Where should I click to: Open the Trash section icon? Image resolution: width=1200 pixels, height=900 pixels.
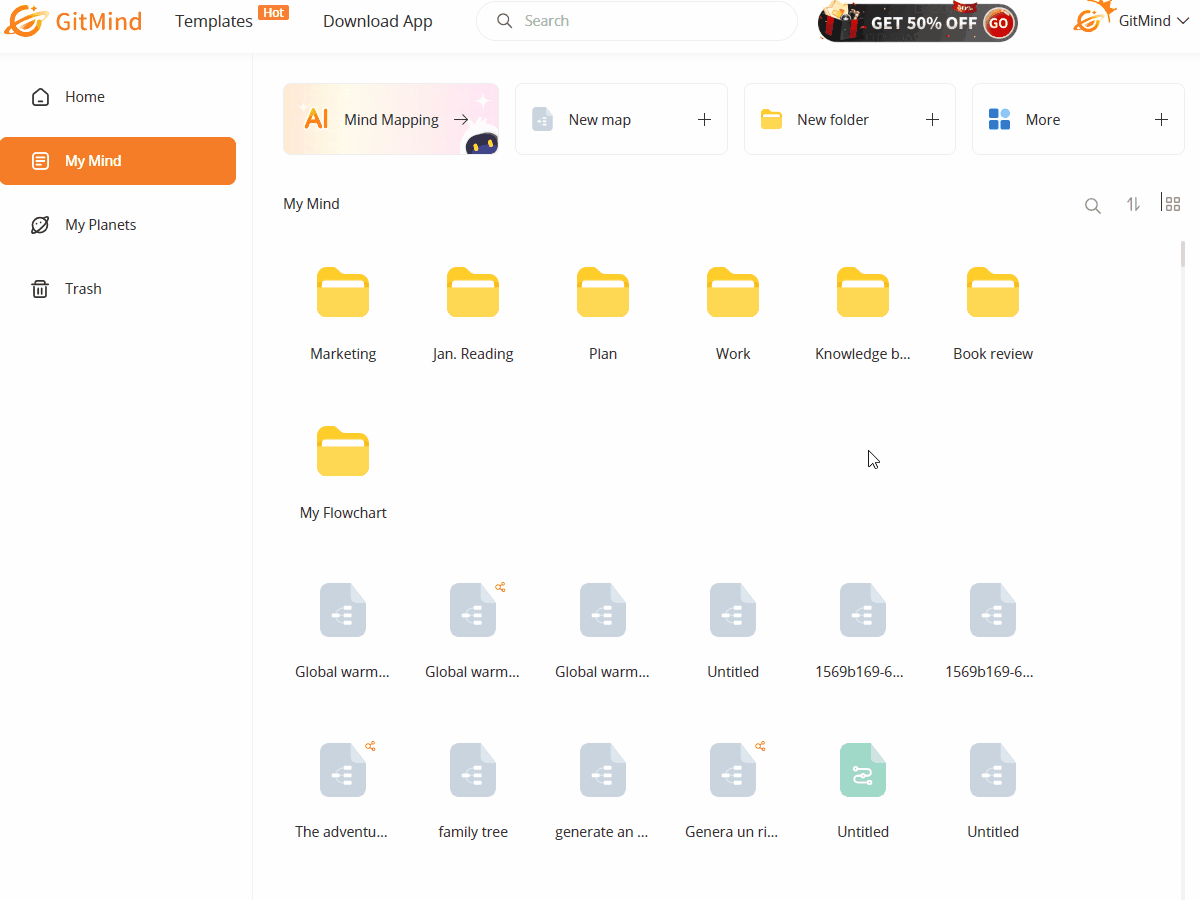point(39,288)
